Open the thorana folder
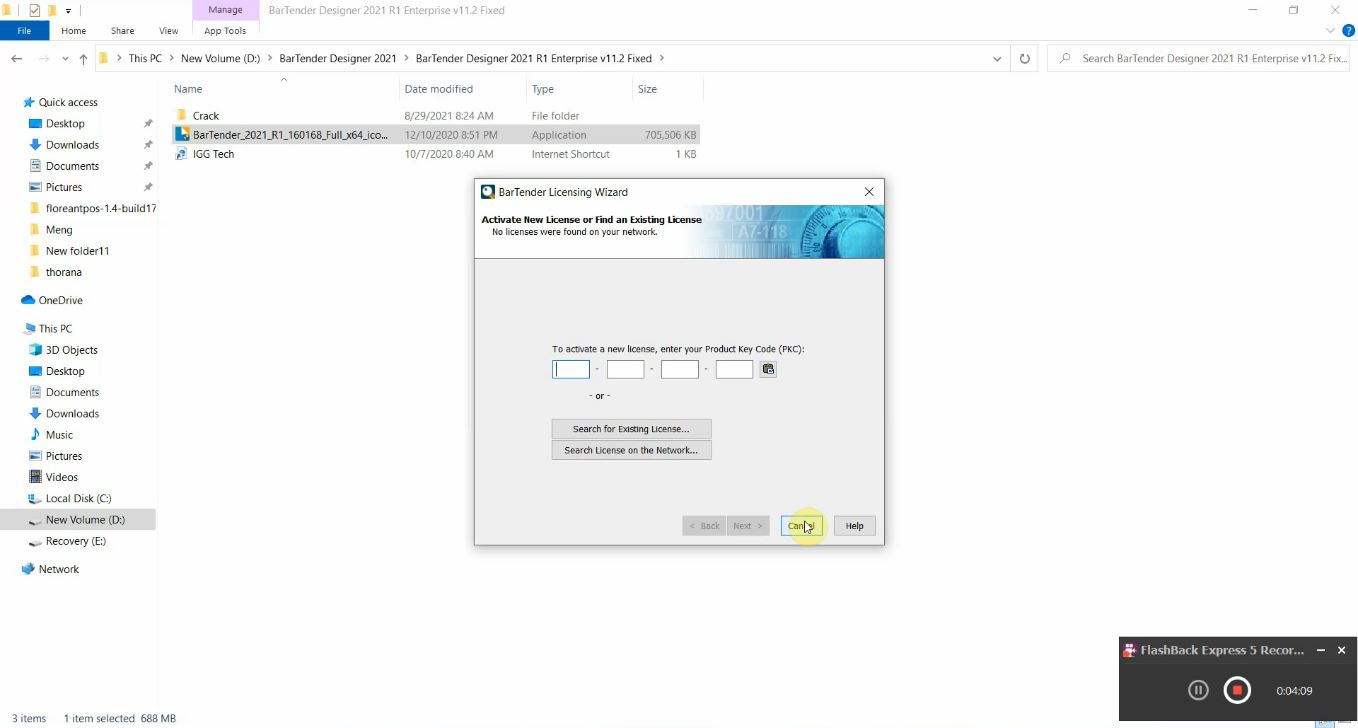1358x728 pixels. (63, 272)
